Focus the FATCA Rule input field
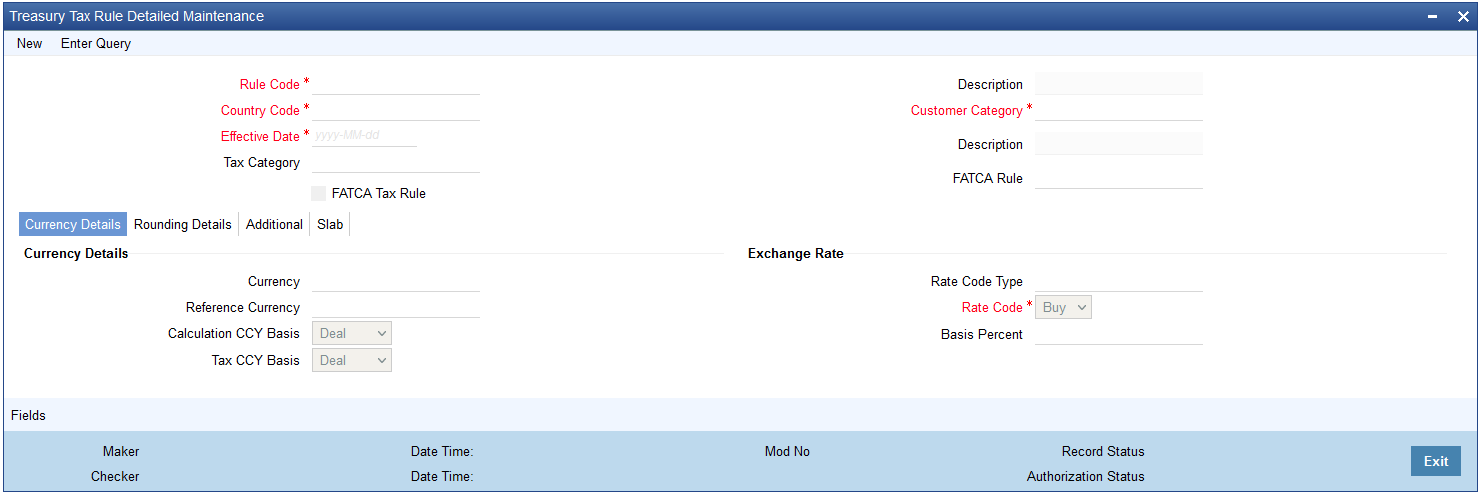1480x493 pixels. point(1119,178)
